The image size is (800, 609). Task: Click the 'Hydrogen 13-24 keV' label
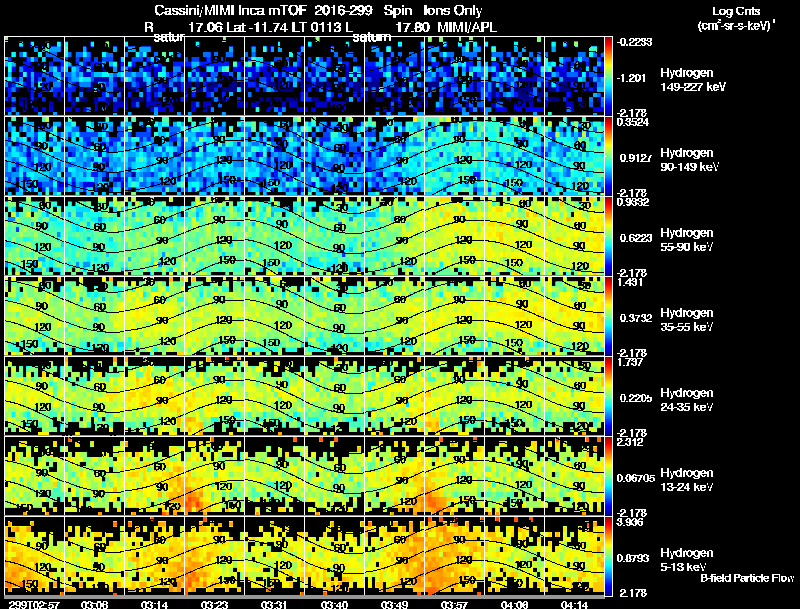coord(687,480)
